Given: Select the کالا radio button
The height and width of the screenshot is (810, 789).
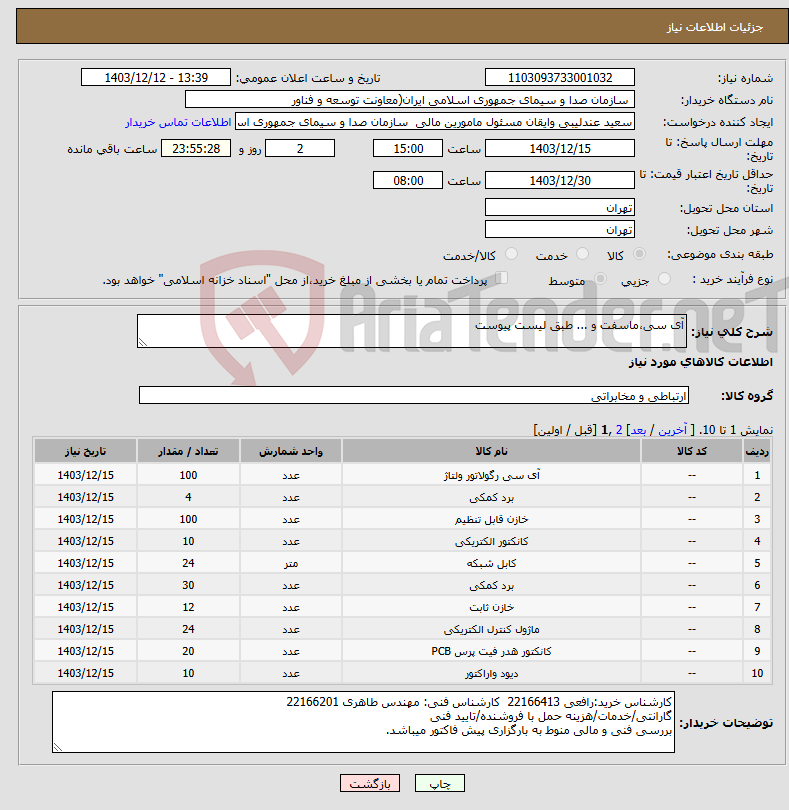Looking at the screenshot, I should pos(639,254).
